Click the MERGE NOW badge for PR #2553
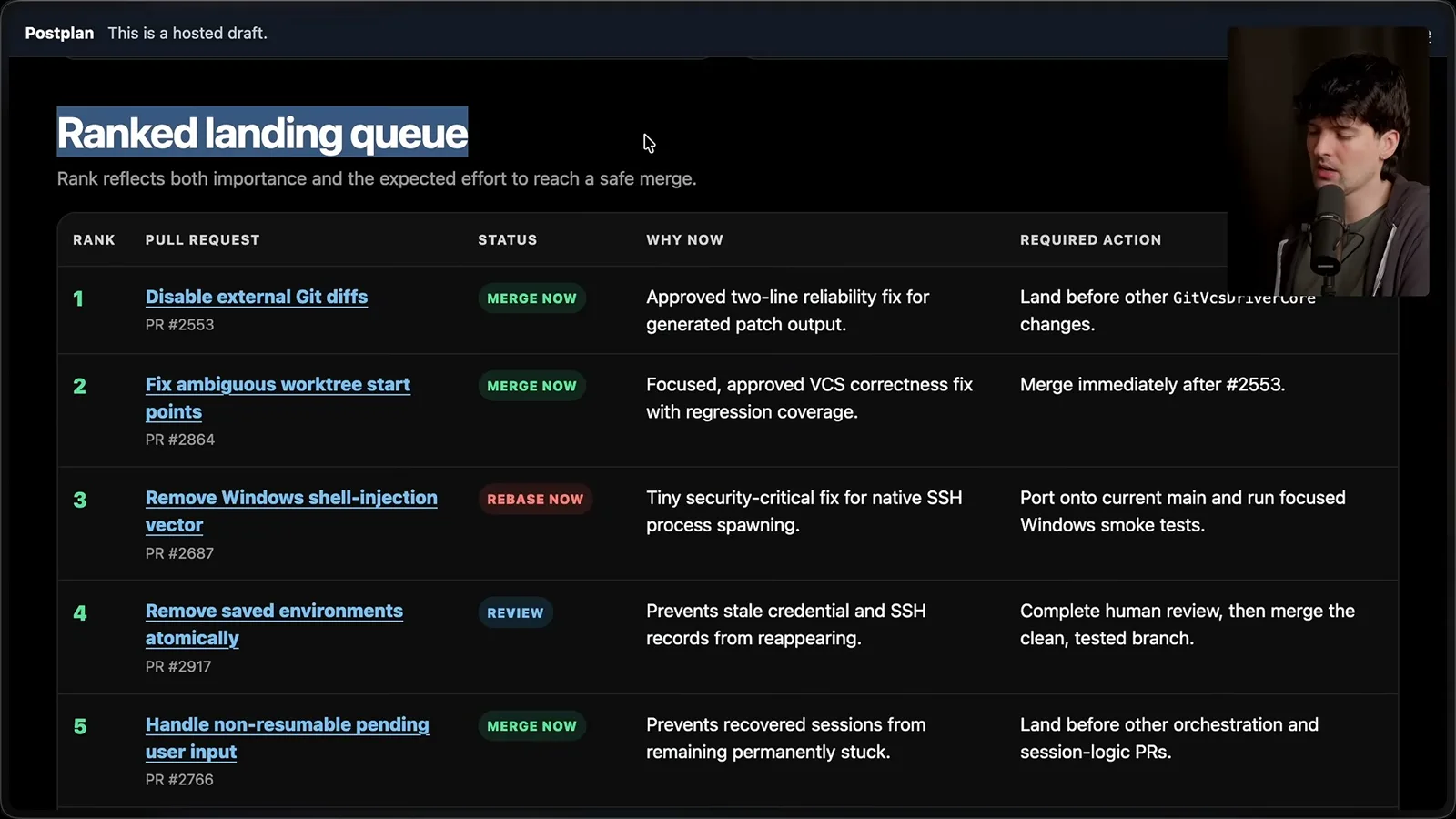The width and height of the screenshot is (1456, 819). click(531, 298)
